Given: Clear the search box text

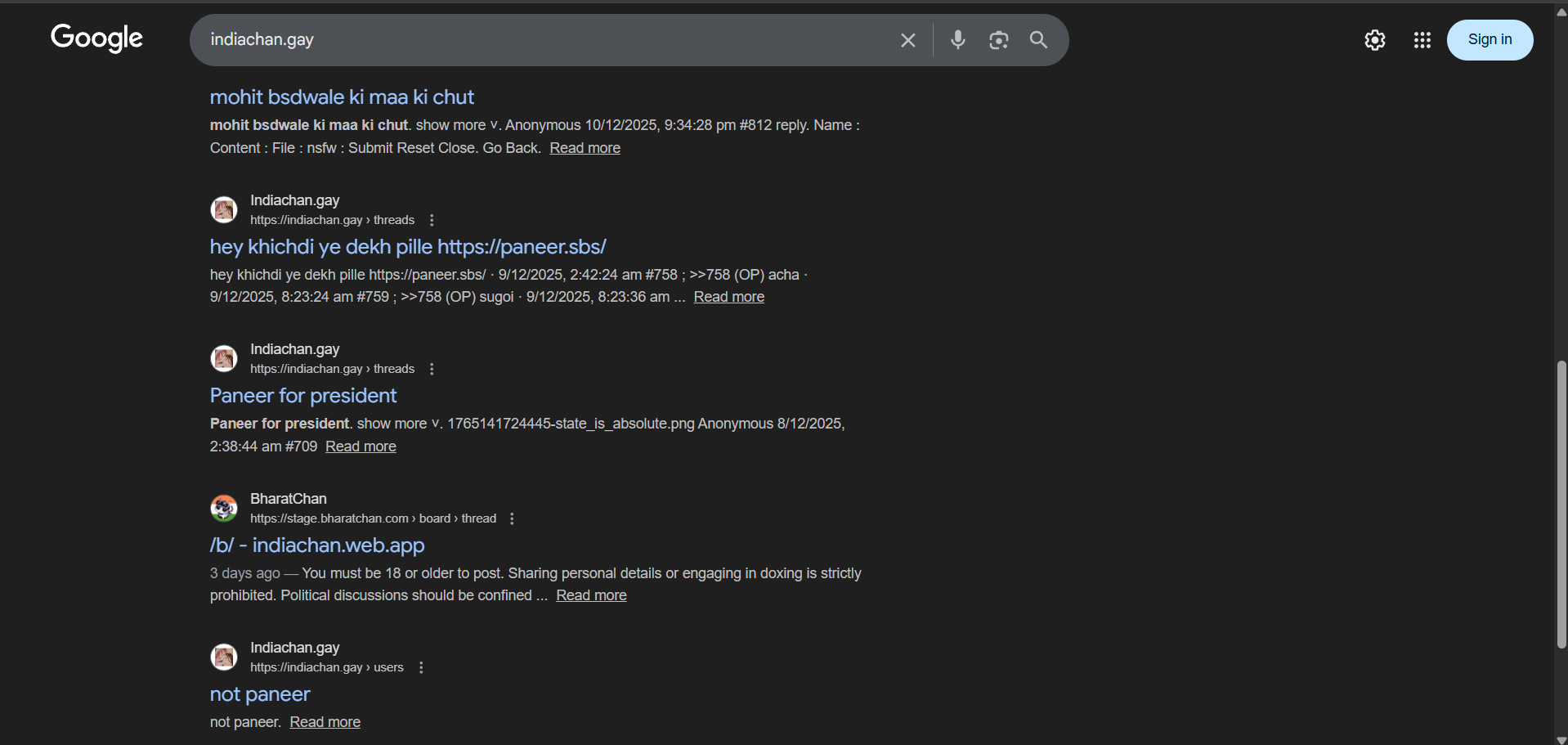Looking at the screenshot, I should coord(907,40).
